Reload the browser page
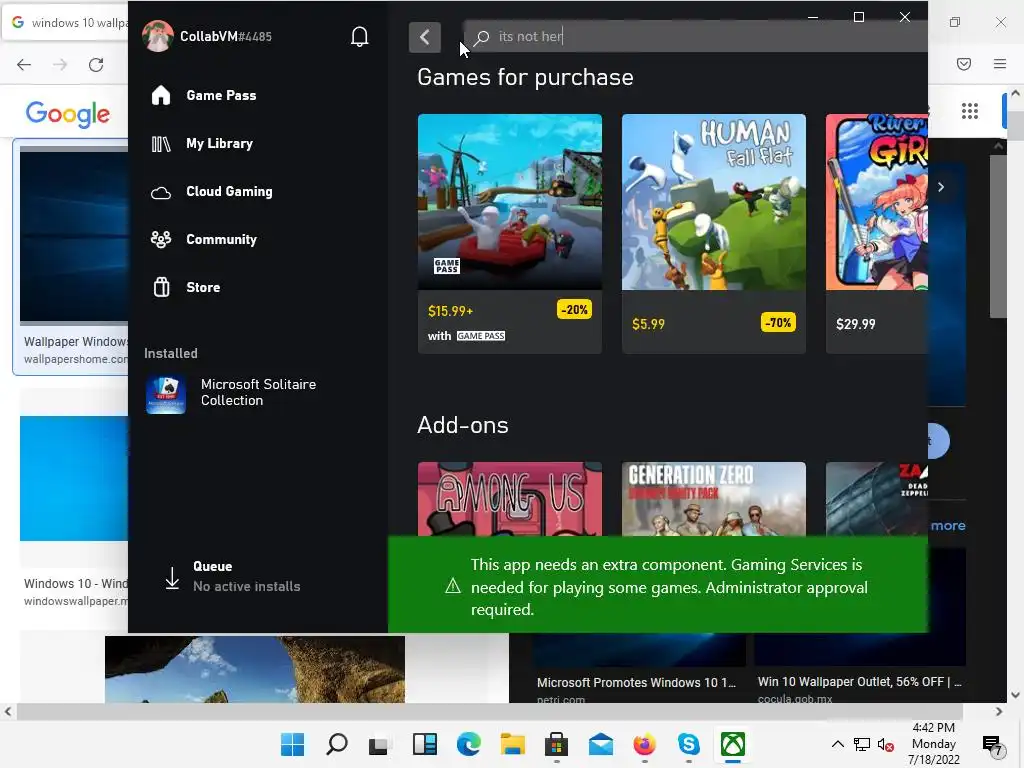The image size is (1024, 768). pos(96,64)
